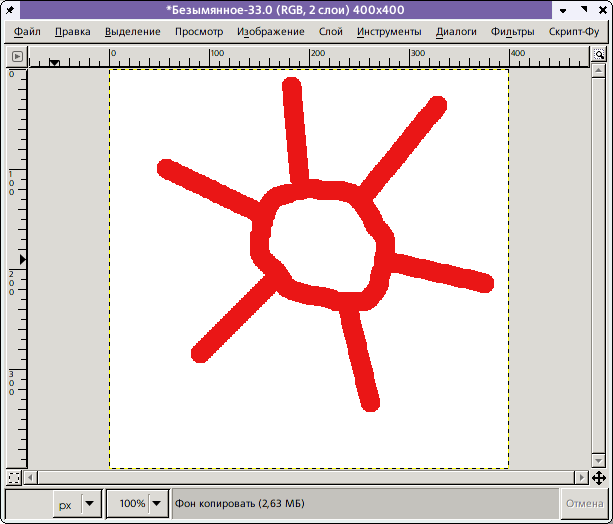Click the white center of the red sun
613x524 pixels.
point(320,243)
